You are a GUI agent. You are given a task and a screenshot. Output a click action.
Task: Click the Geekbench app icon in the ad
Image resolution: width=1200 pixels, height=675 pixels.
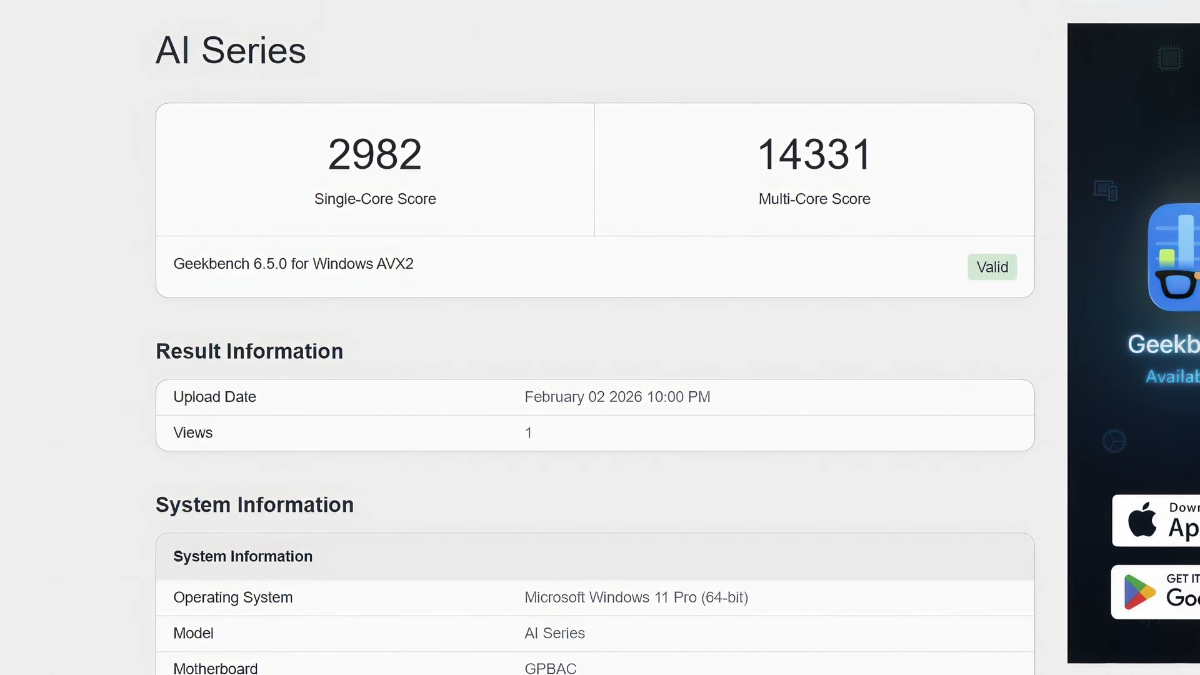(1176, 257)
